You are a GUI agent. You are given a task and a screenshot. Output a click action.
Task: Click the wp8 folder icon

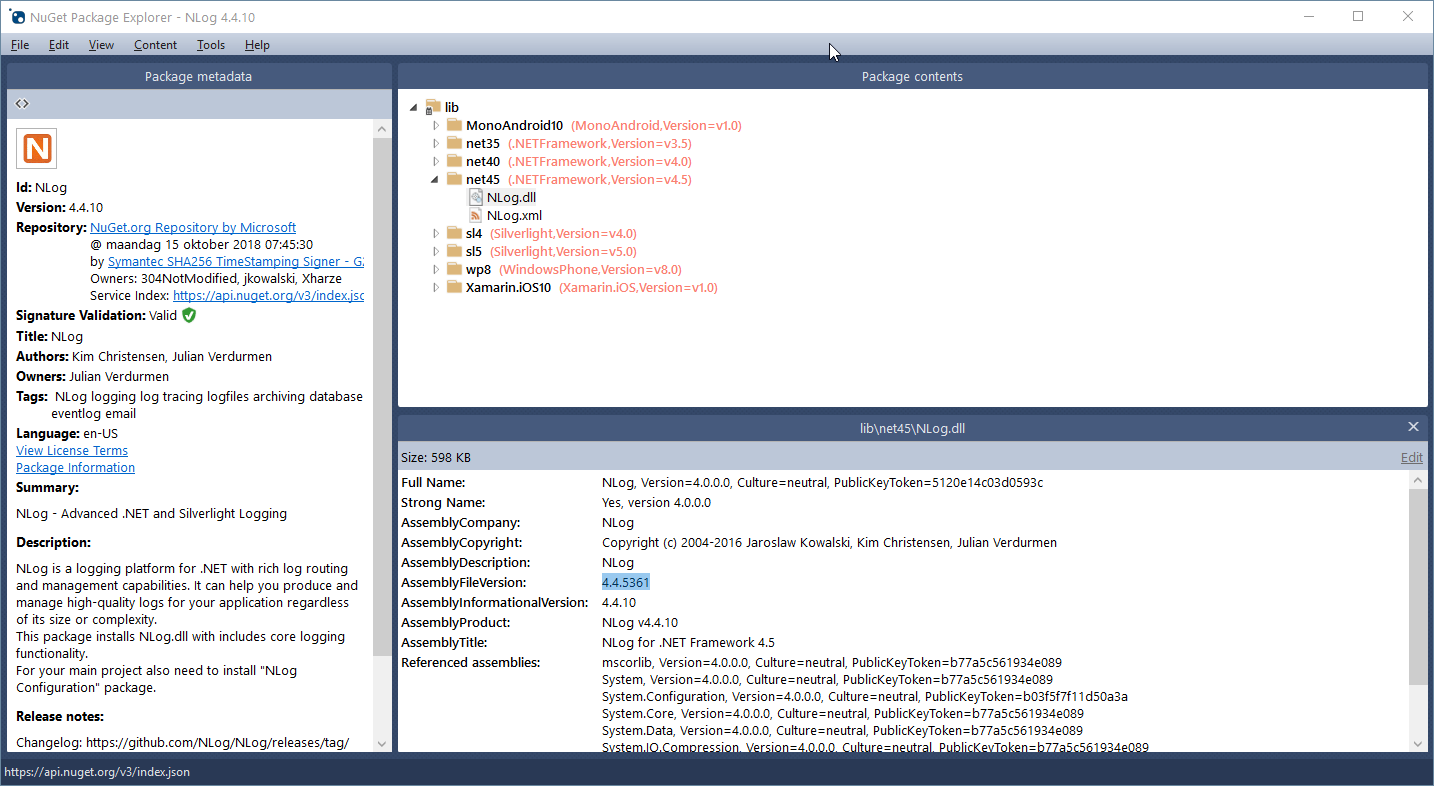click(x=454, y=269)
